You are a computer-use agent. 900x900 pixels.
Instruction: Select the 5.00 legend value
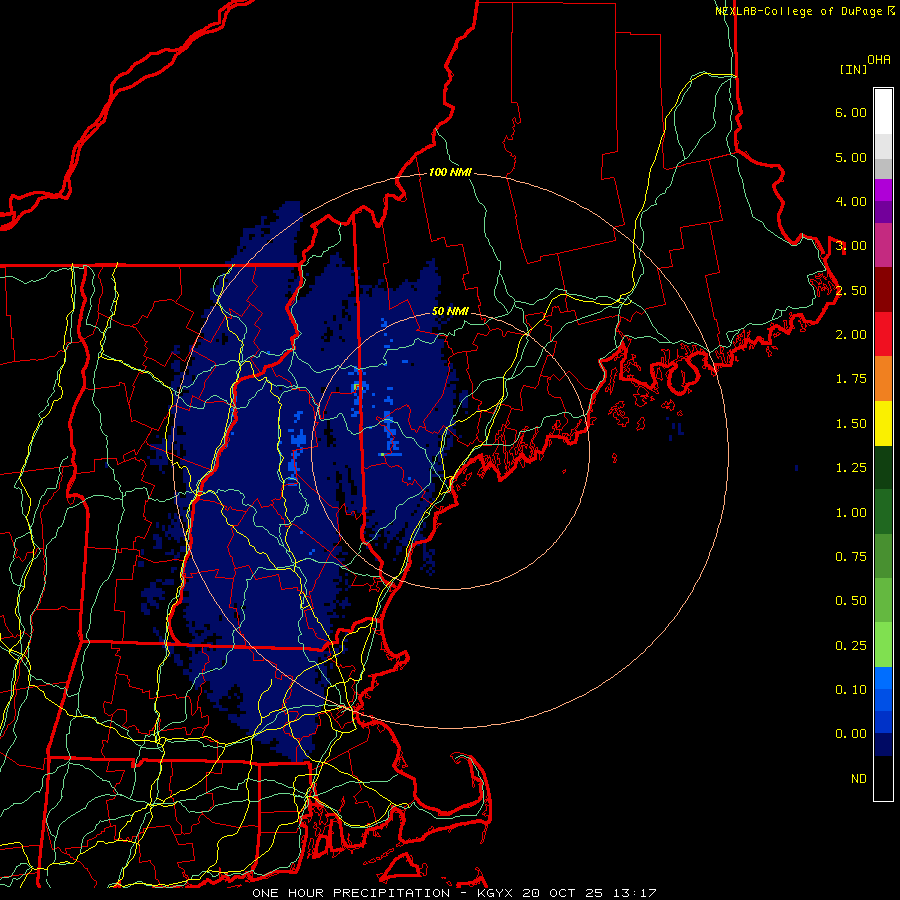(x=851, y=157)
